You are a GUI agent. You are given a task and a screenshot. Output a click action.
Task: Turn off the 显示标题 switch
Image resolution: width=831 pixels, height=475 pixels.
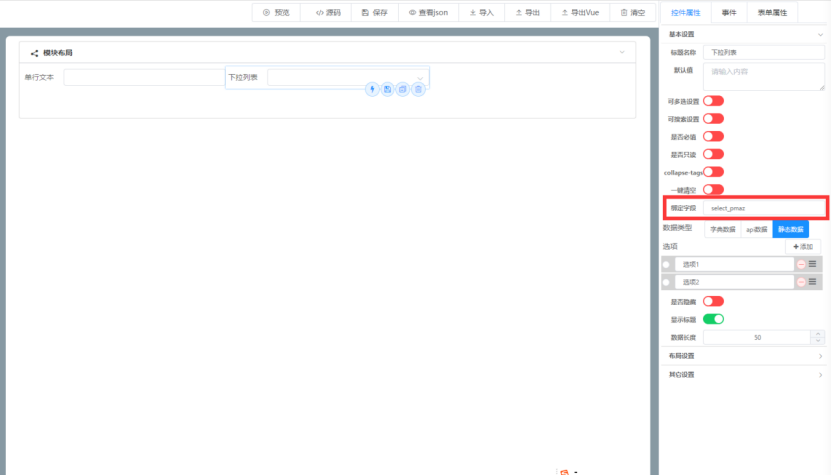click(713, 319)
